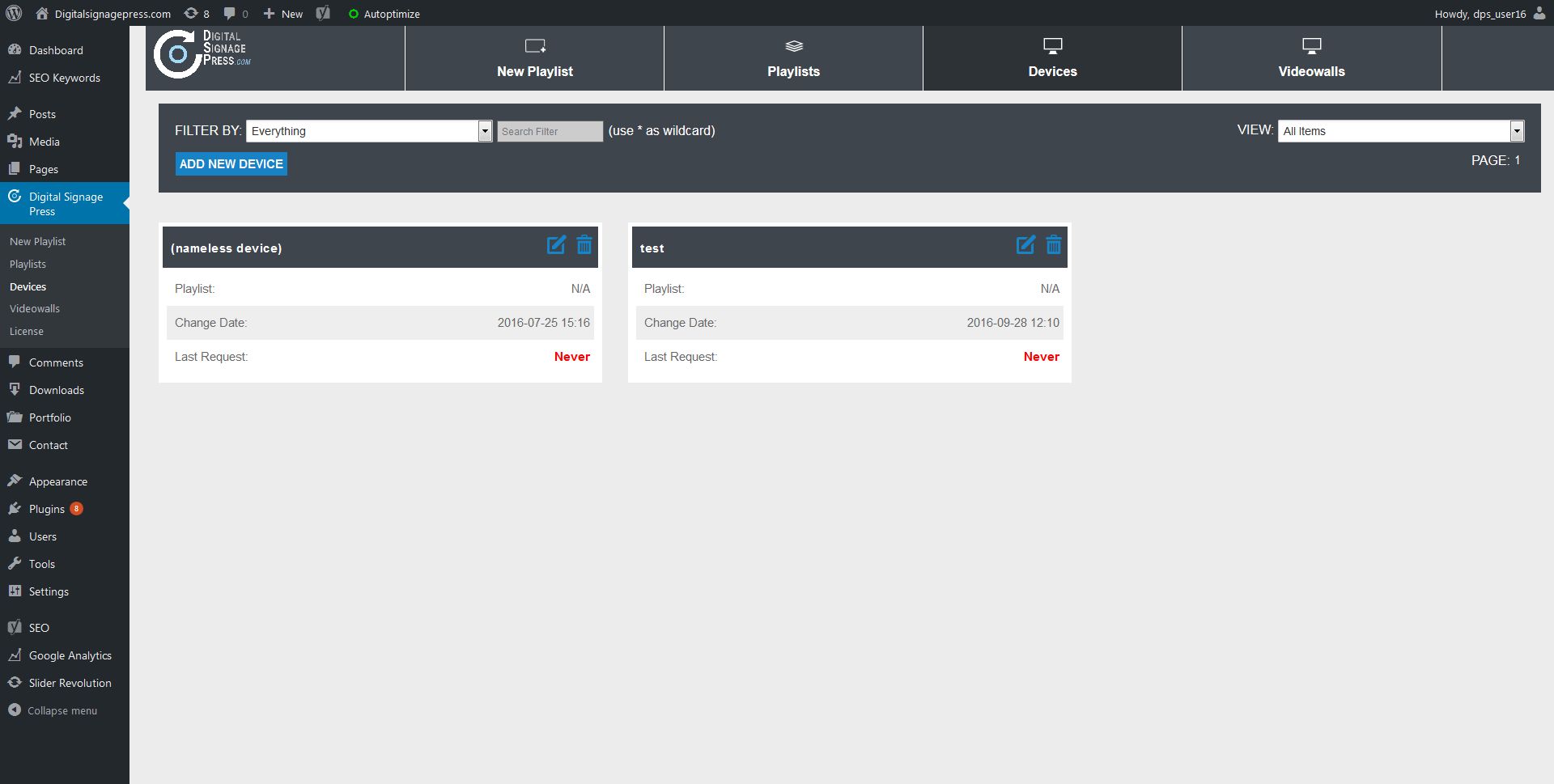1554x784 pixels.
Task: Open the View All Items dropdown
Action: 1401,131
